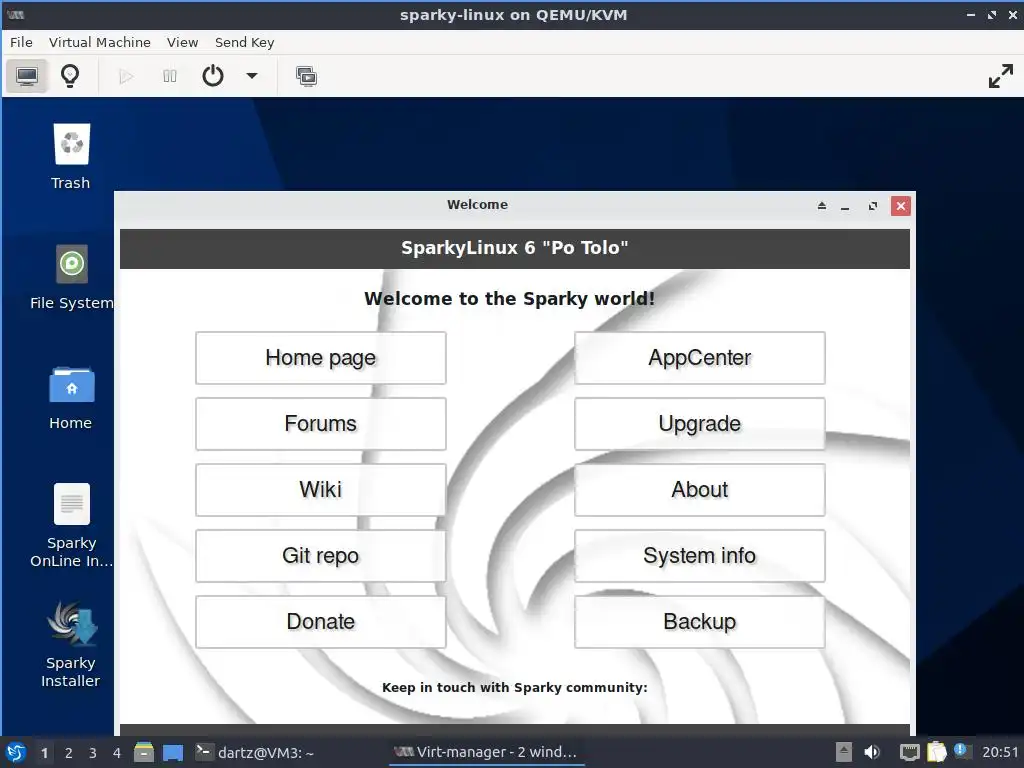
Task: Close the Welcome window
Action: point(901,206)
